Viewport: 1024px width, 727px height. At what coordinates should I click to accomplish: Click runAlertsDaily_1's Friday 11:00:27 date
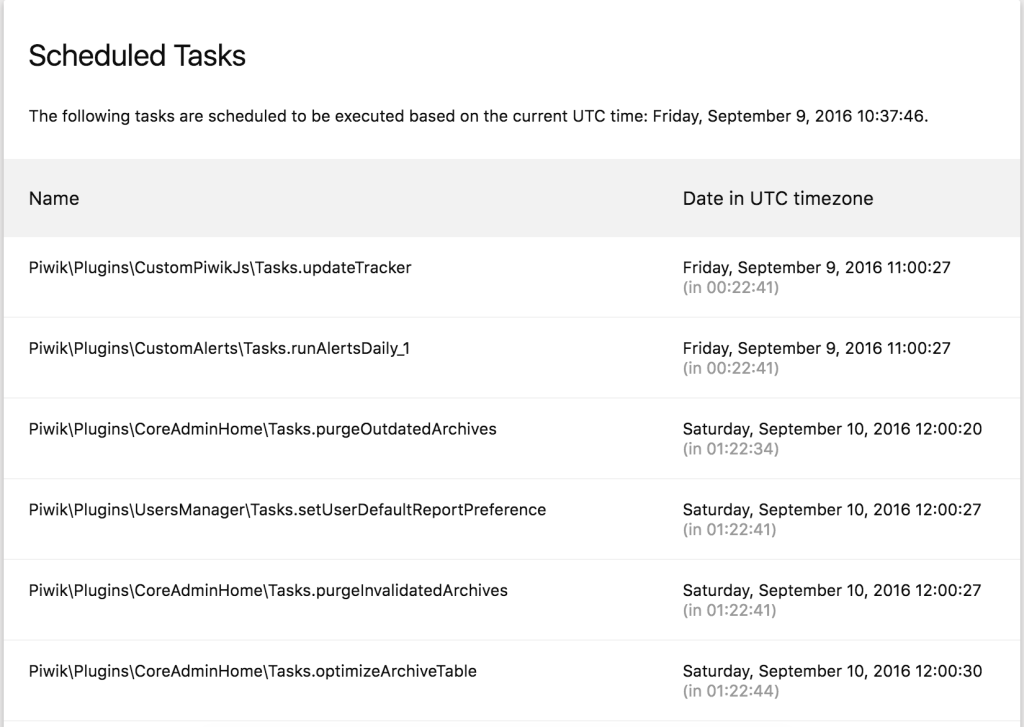pyautogui.click(x=816, y=349)
